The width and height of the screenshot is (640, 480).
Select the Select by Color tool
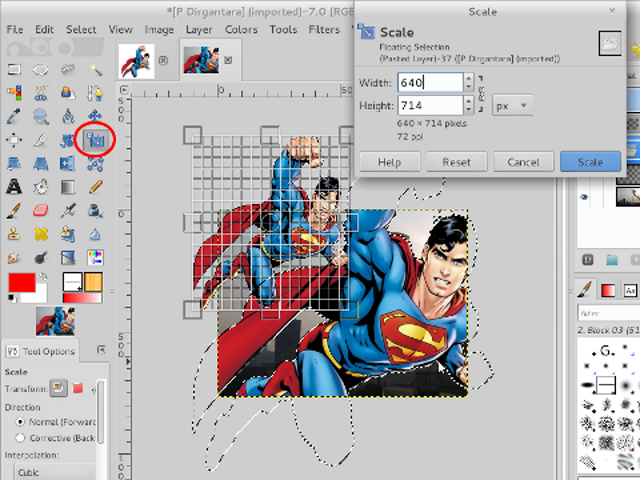tap(14, 93)
